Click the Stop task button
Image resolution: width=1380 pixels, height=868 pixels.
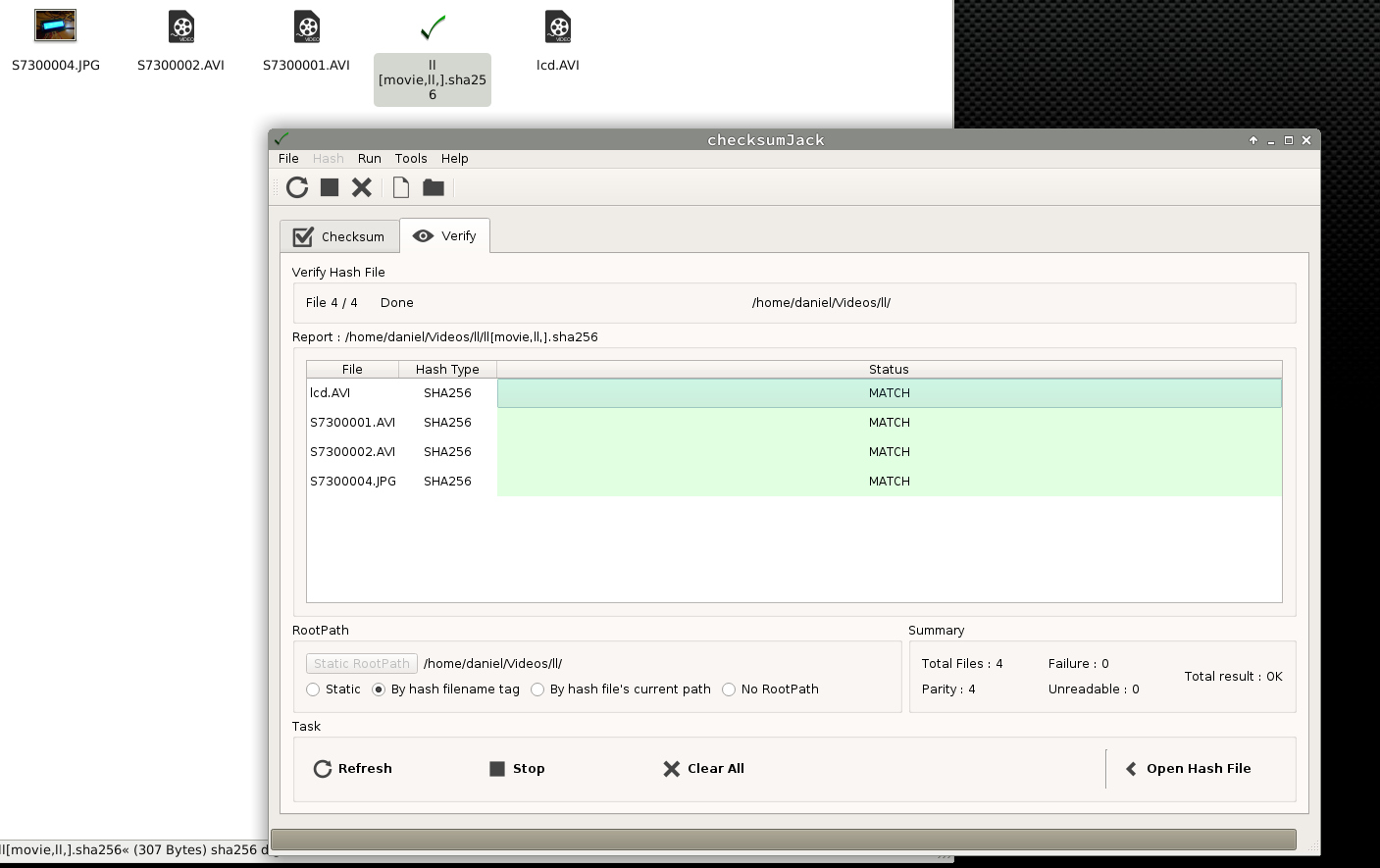tap(517, 769)
